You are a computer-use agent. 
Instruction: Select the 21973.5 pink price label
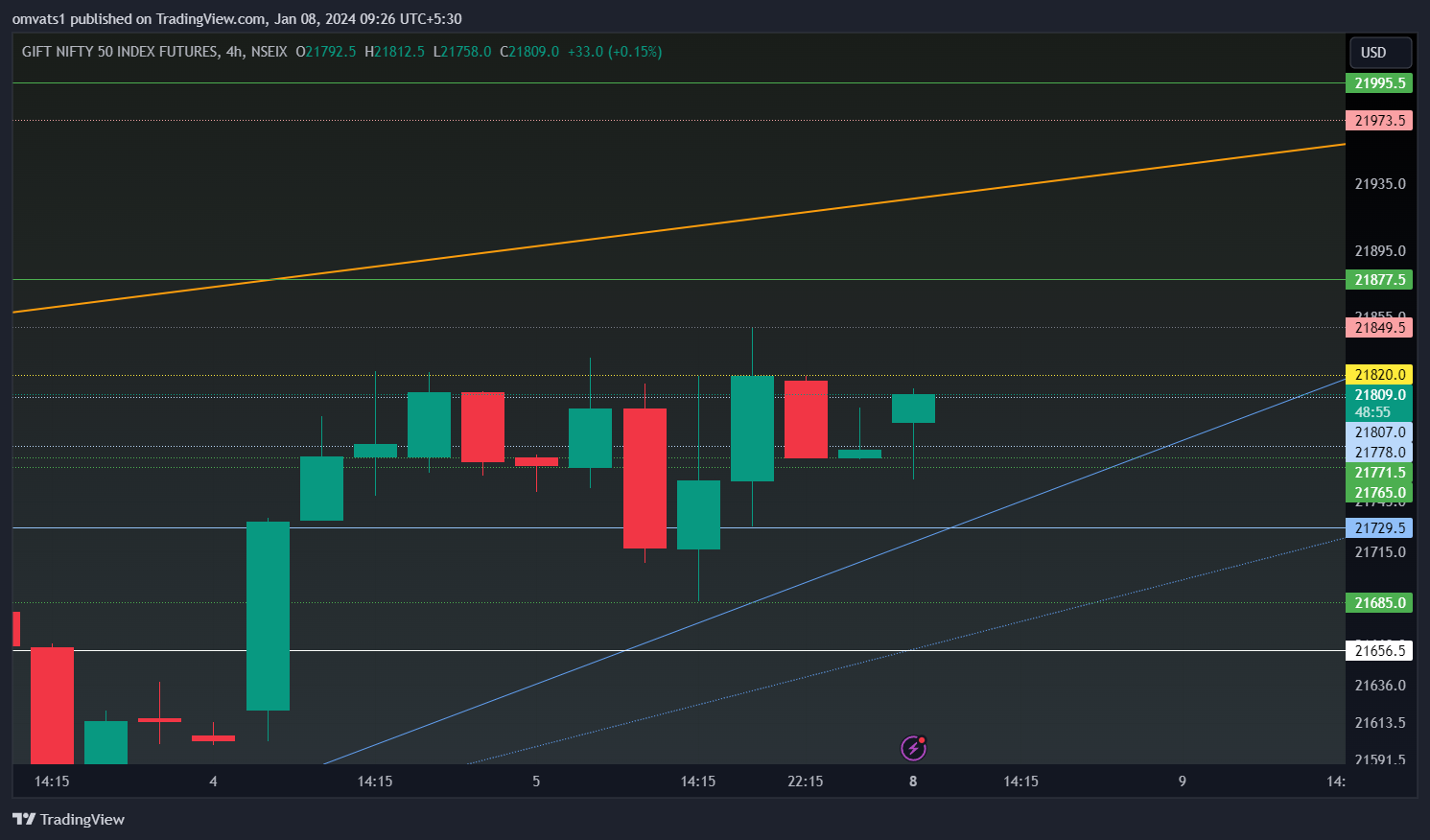click(1379, 121)
